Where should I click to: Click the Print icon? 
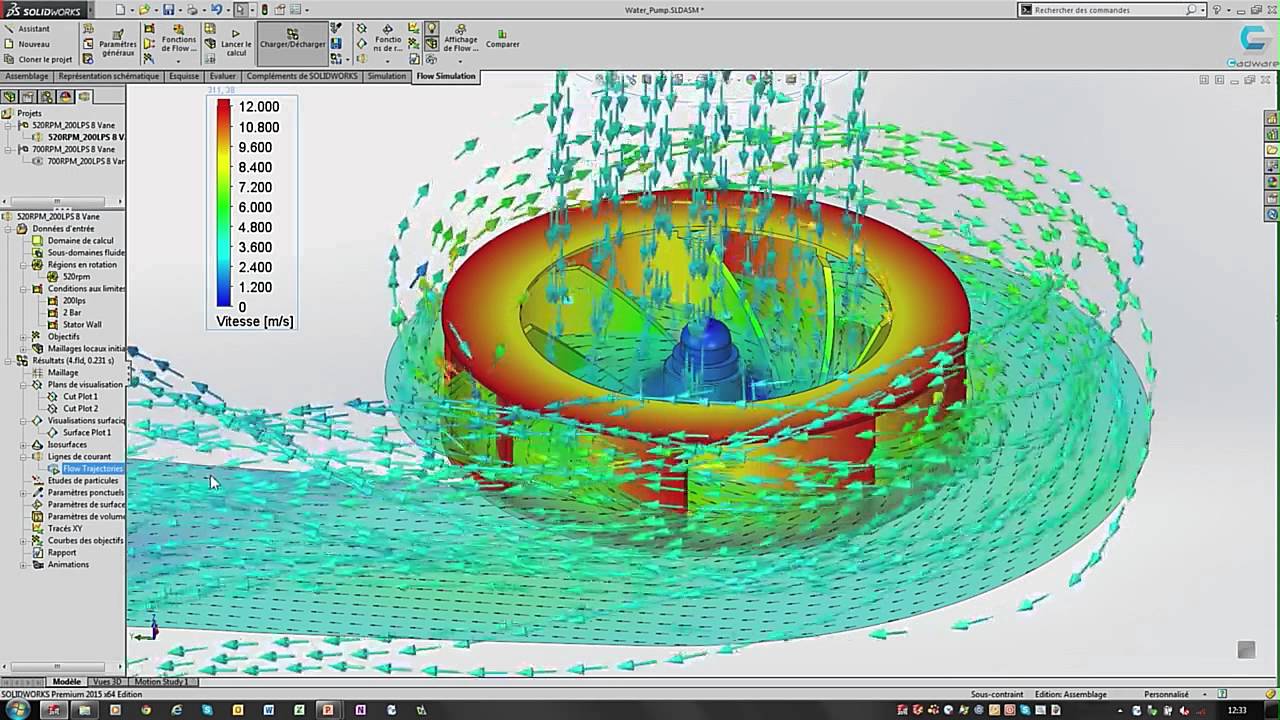192,10
